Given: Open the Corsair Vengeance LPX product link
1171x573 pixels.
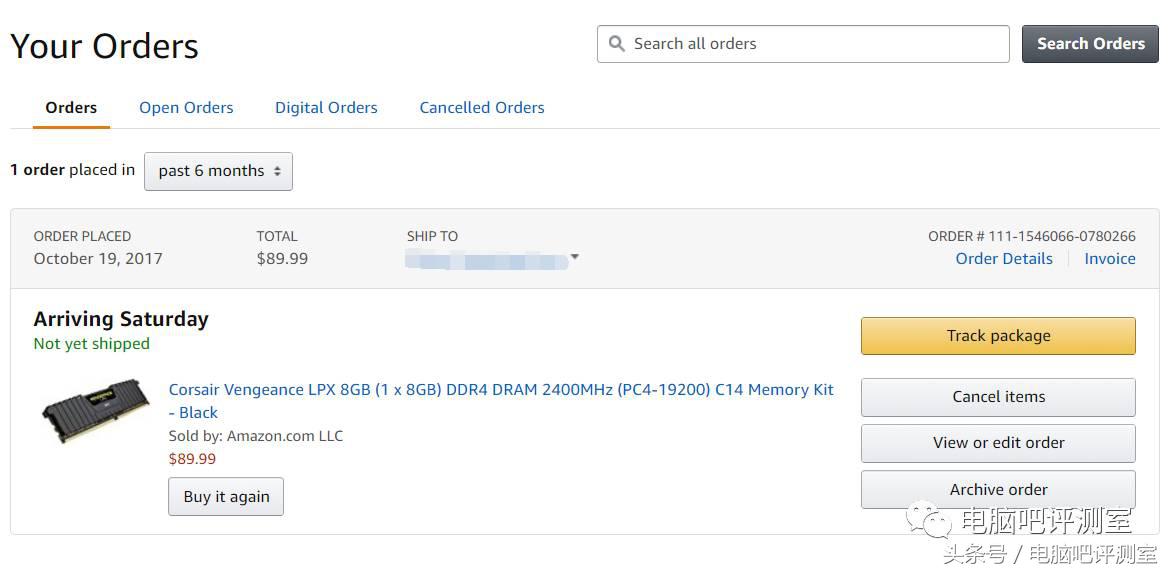Looking at the screenshot, I should [x=500, y=390].
